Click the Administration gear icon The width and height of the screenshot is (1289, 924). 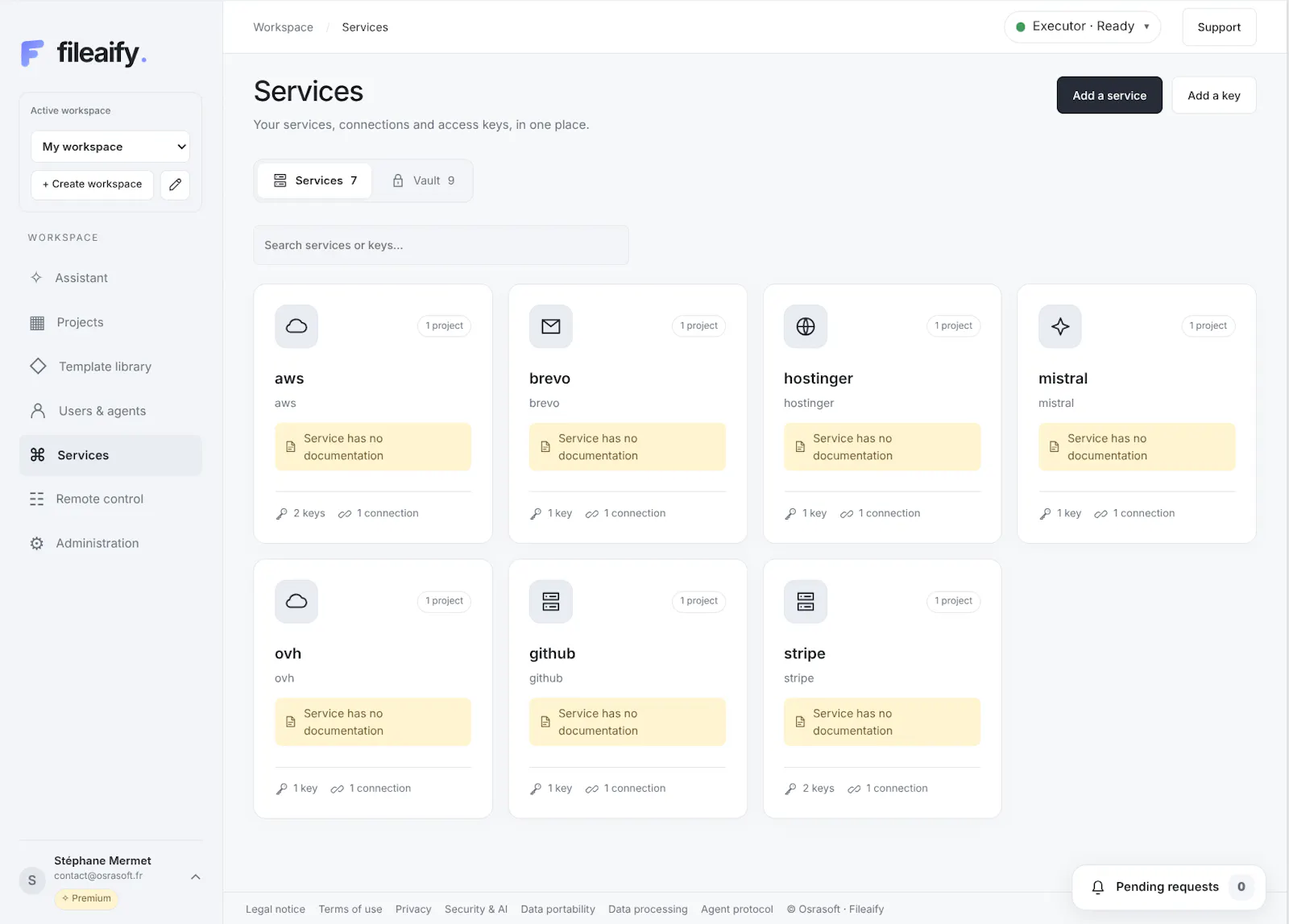(37, 544)
